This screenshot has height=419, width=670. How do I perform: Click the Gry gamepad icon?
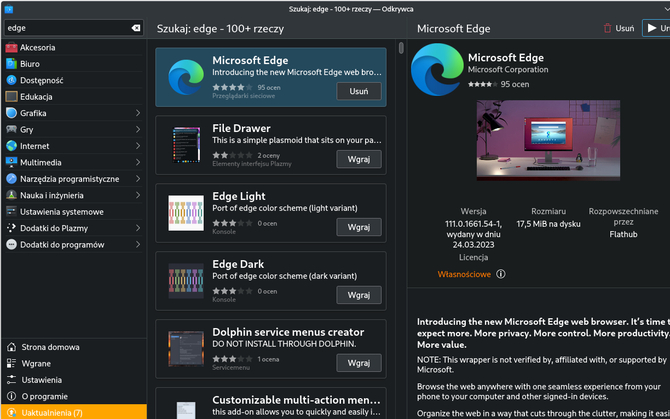[x=12, y=129]
